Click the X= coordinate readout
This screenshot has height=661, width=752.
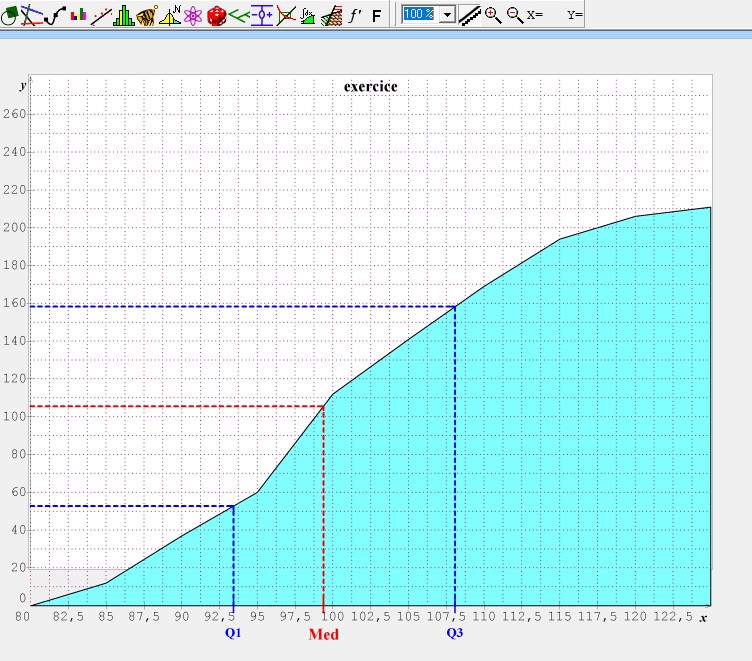(535, 15)
